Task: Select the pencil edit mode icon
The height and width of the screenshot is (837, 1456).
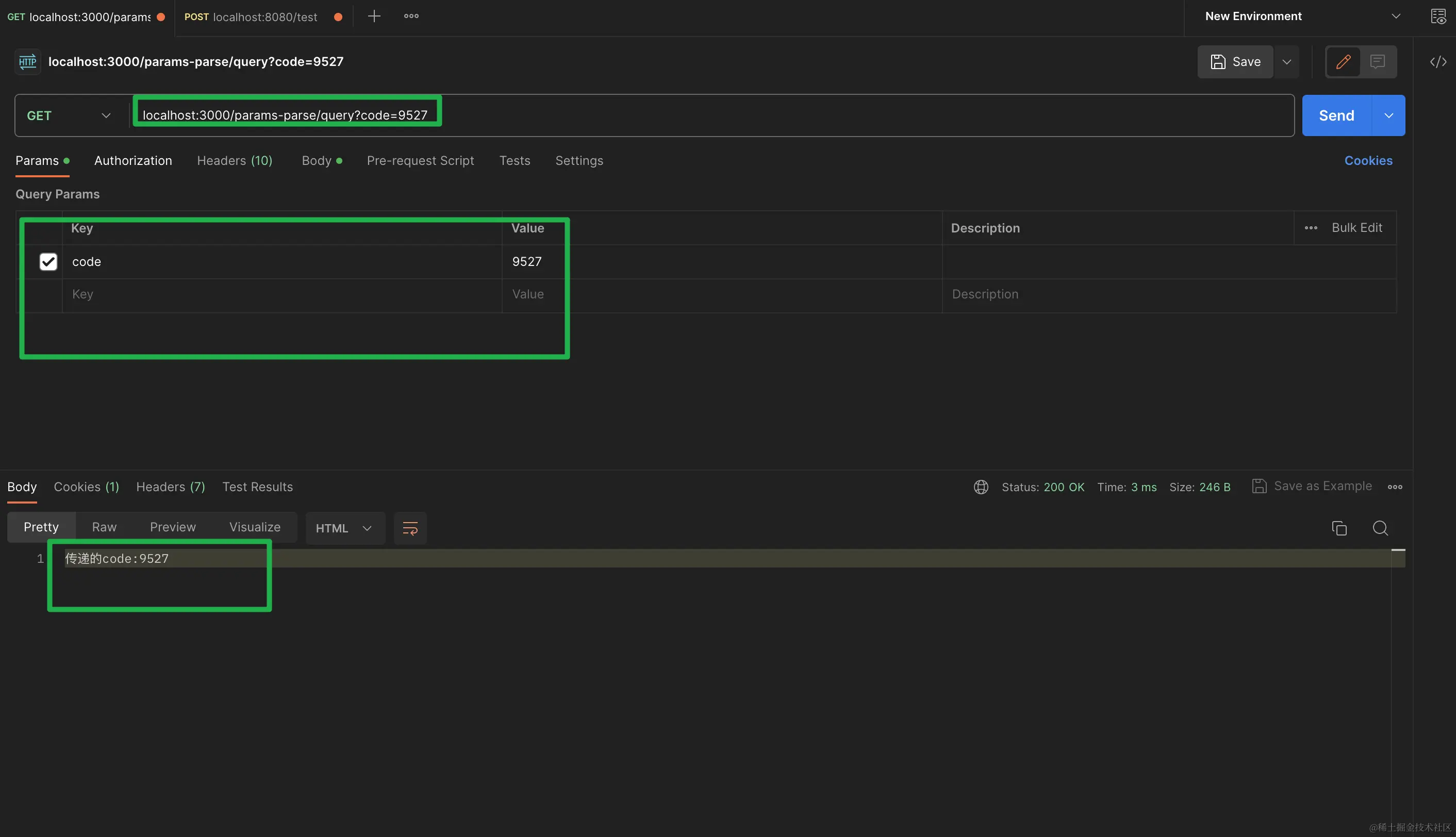Action: tap(1343, 61)
